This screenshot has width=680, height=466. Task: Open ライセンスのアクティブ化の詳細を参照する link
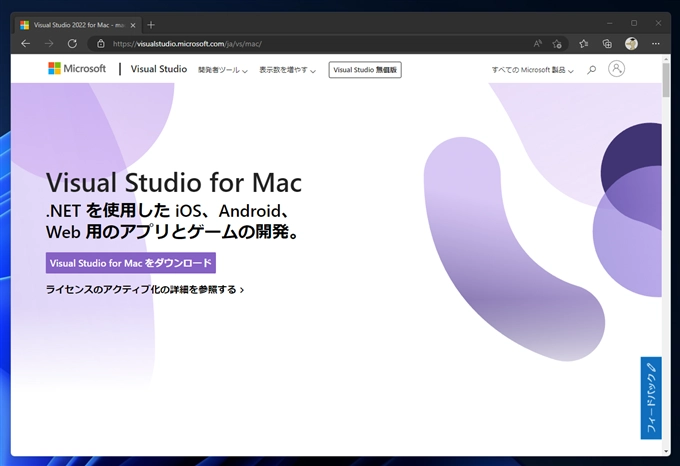click(145, 290)
